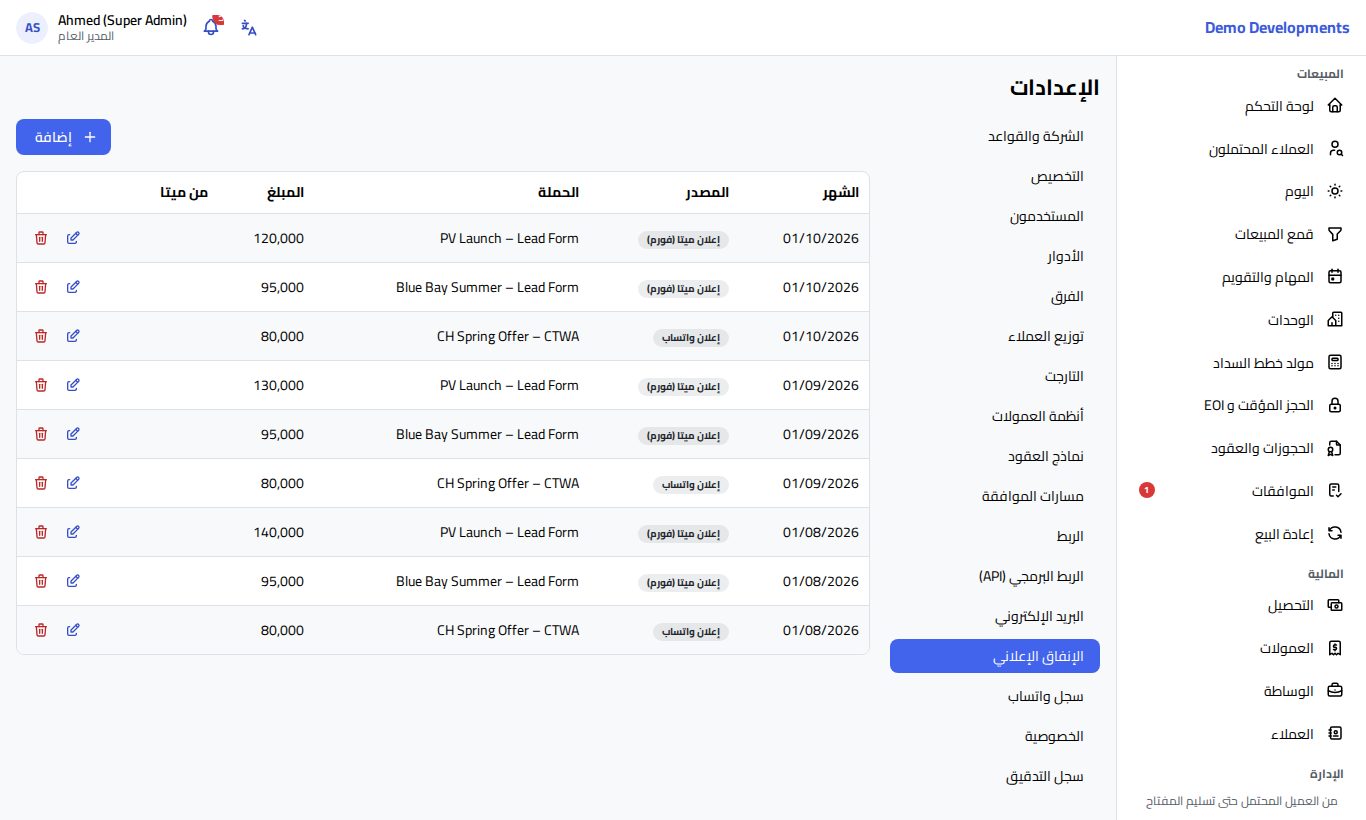Click the funnel icon for قمع المبيعات

[1335, 234]
